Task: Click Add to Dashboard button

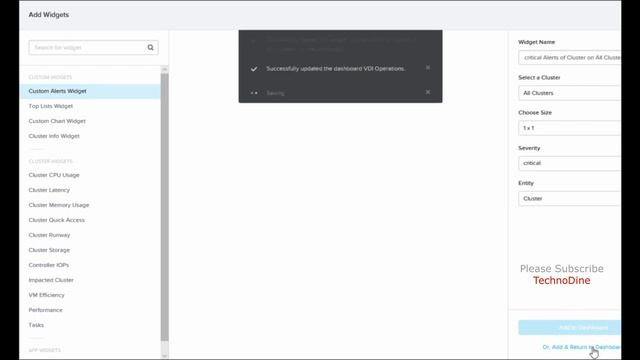Action: click(x=569, y=328)
